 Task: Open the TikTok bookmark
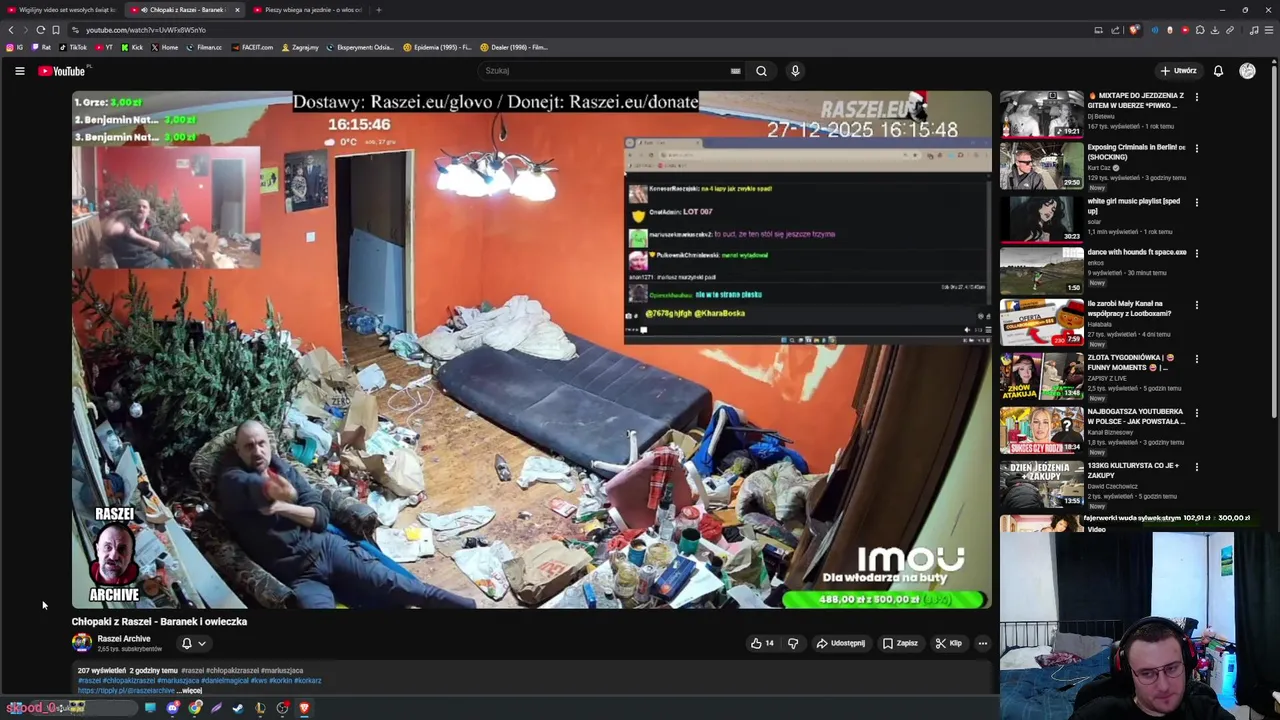point(73,47)
